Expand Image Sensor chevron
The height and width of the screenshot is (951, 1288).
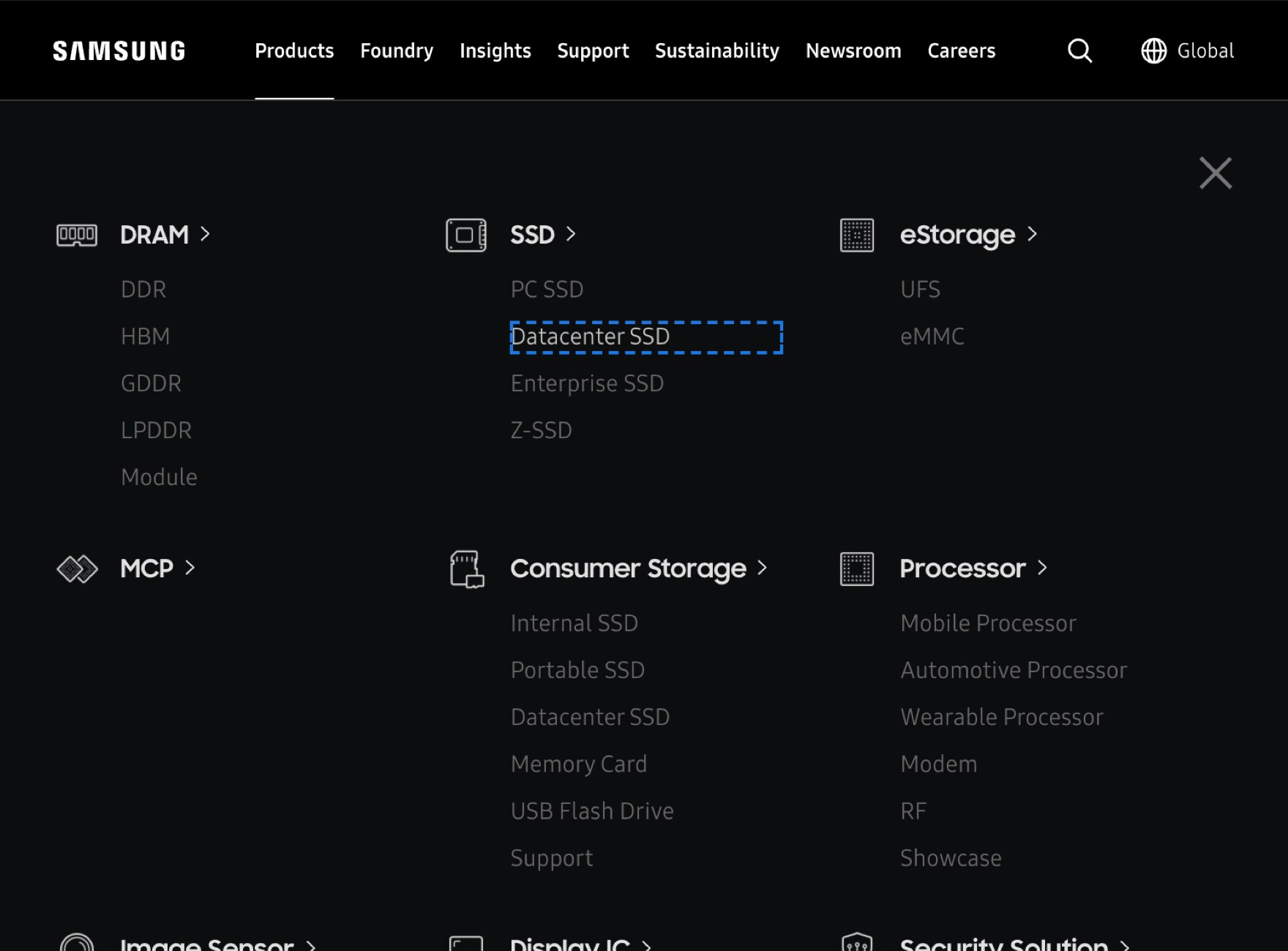coord(310,944)
